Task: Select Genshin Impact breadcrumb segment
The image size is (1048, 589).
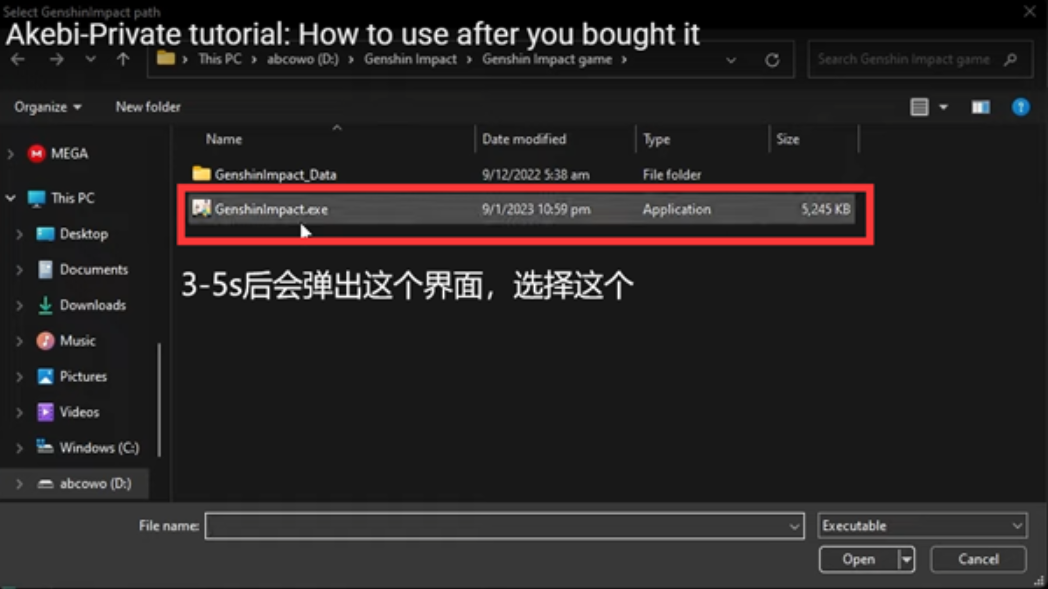Action: coord(410,59)
